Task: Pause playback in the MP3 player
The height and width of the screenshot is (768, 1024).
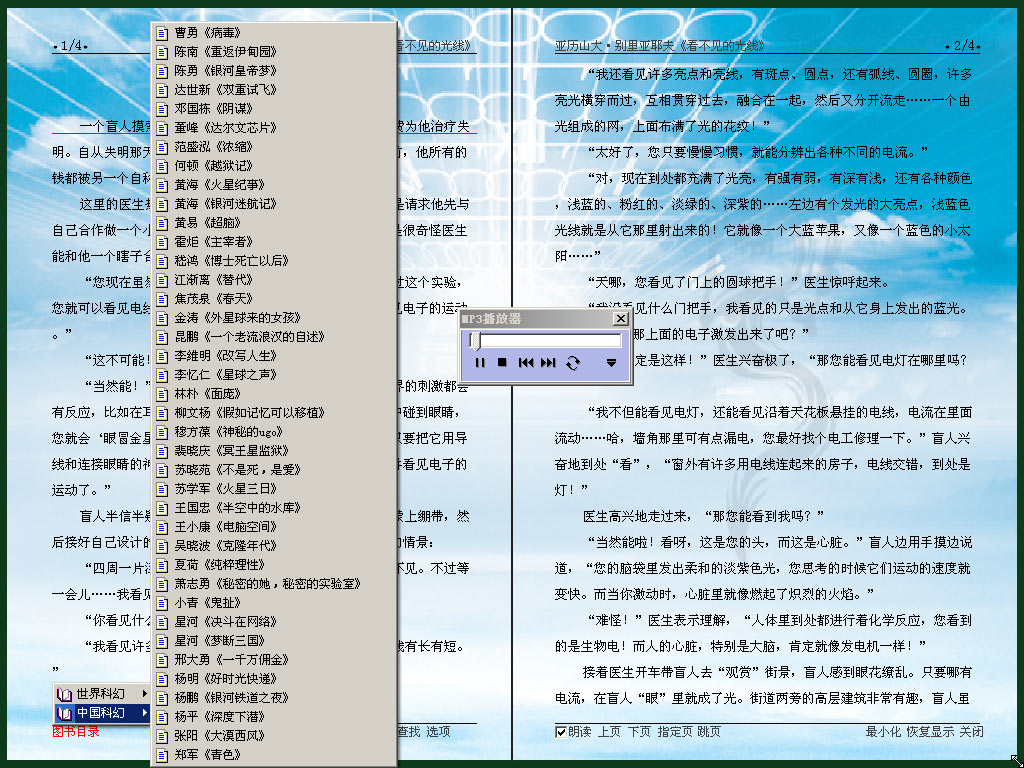Action: pos(480,363)
